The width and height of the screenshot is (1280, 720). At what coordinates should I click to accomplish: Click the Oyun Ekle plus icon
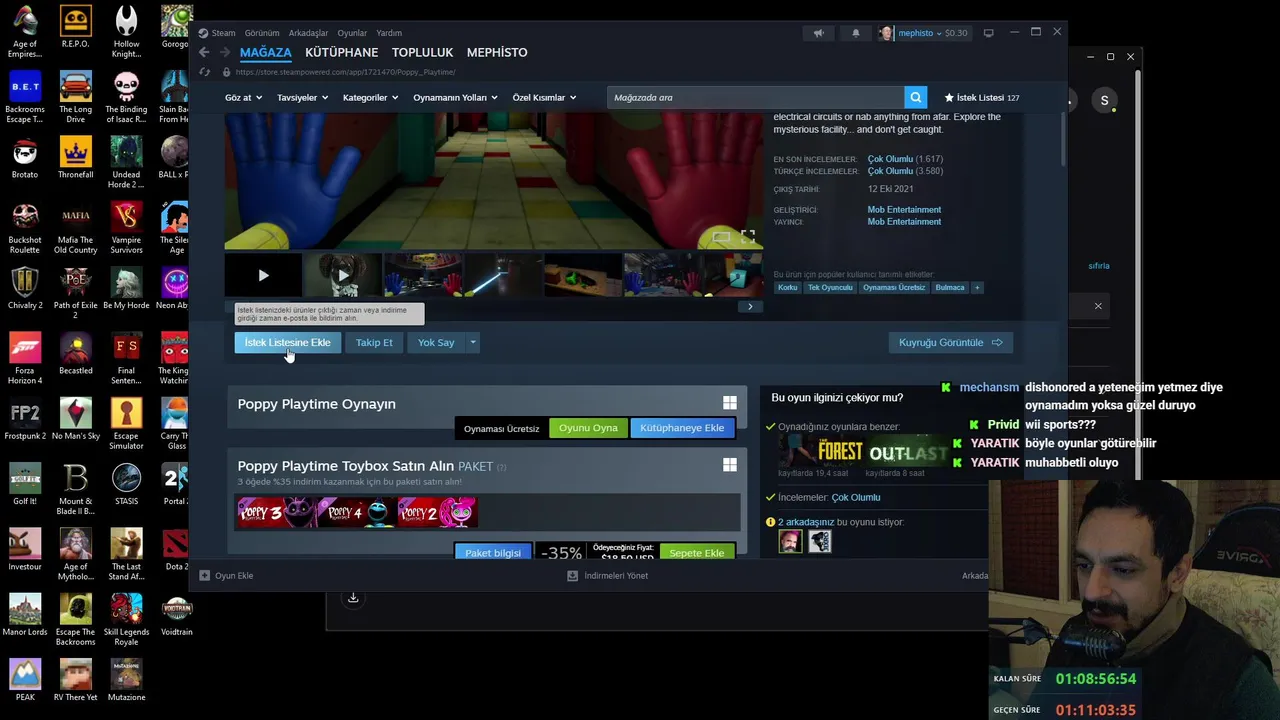[x=204, y=575]
